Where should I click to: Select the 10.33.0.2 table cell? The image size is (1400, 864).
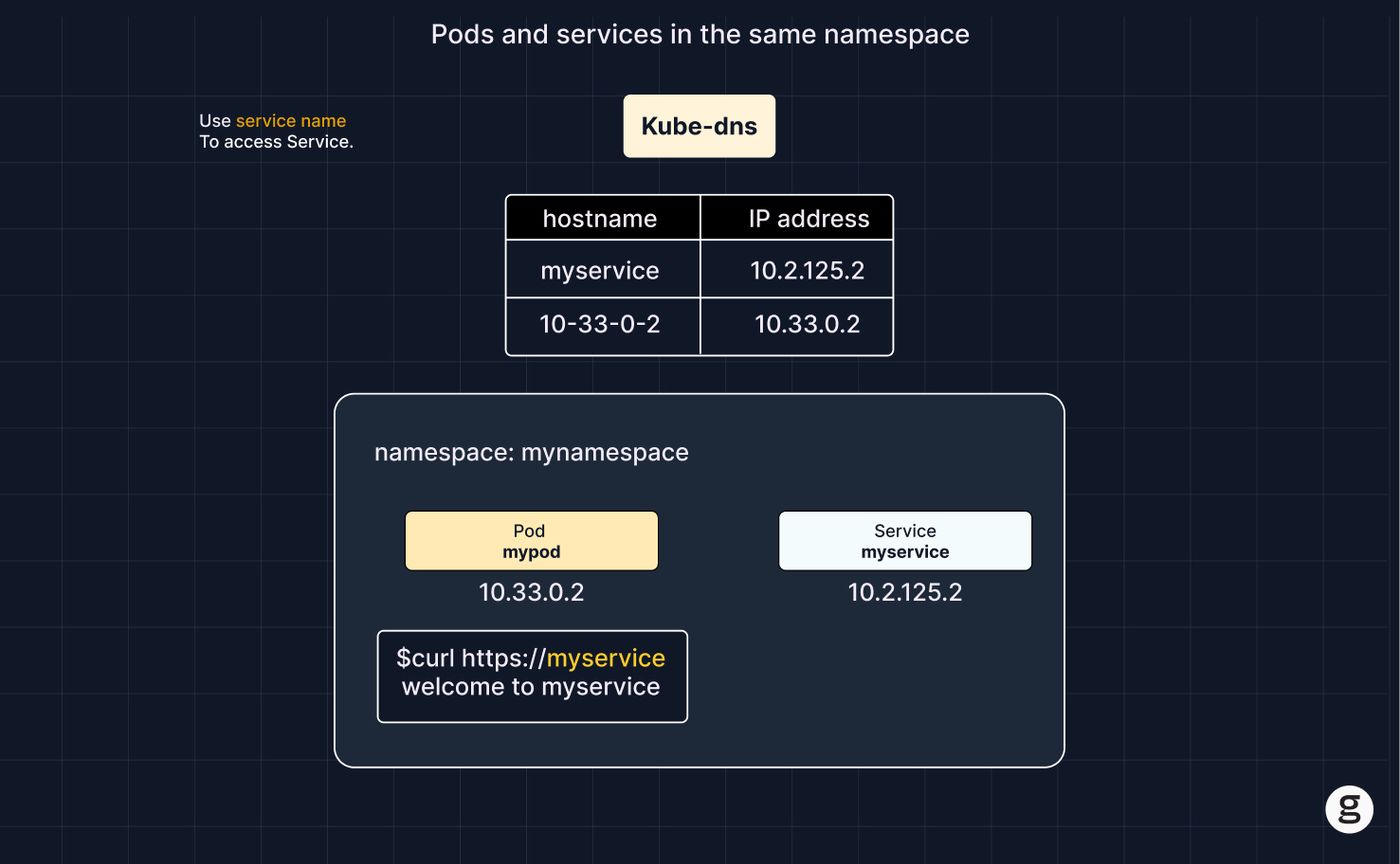tap(797, 326)
